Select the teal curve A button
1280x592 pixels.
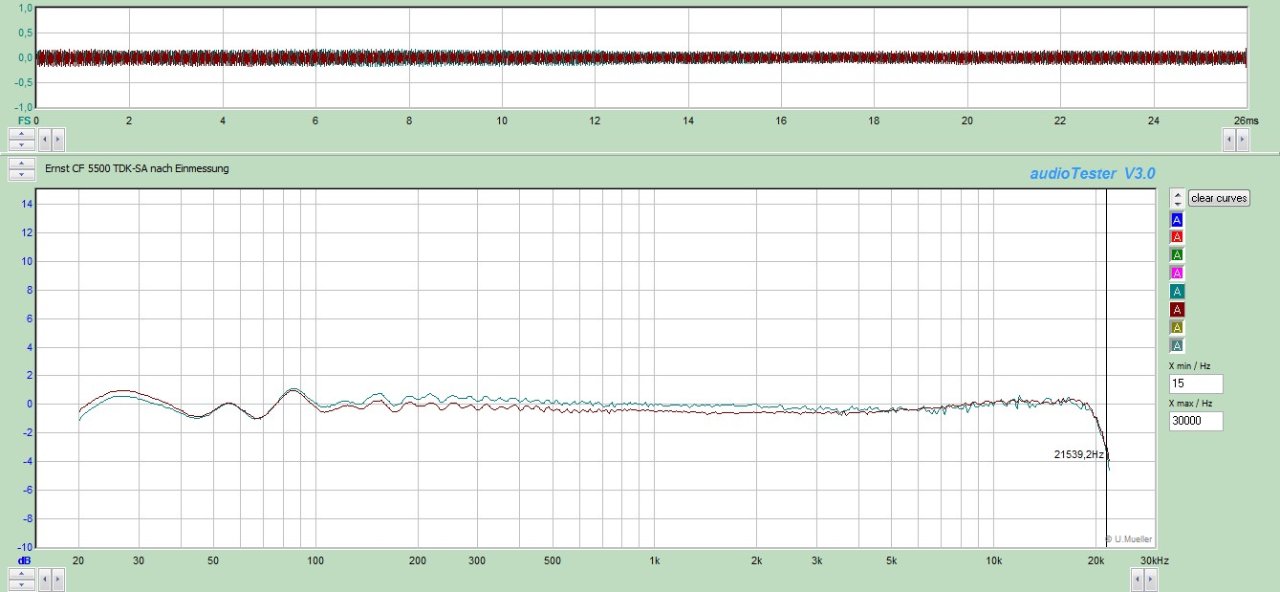1177,291
